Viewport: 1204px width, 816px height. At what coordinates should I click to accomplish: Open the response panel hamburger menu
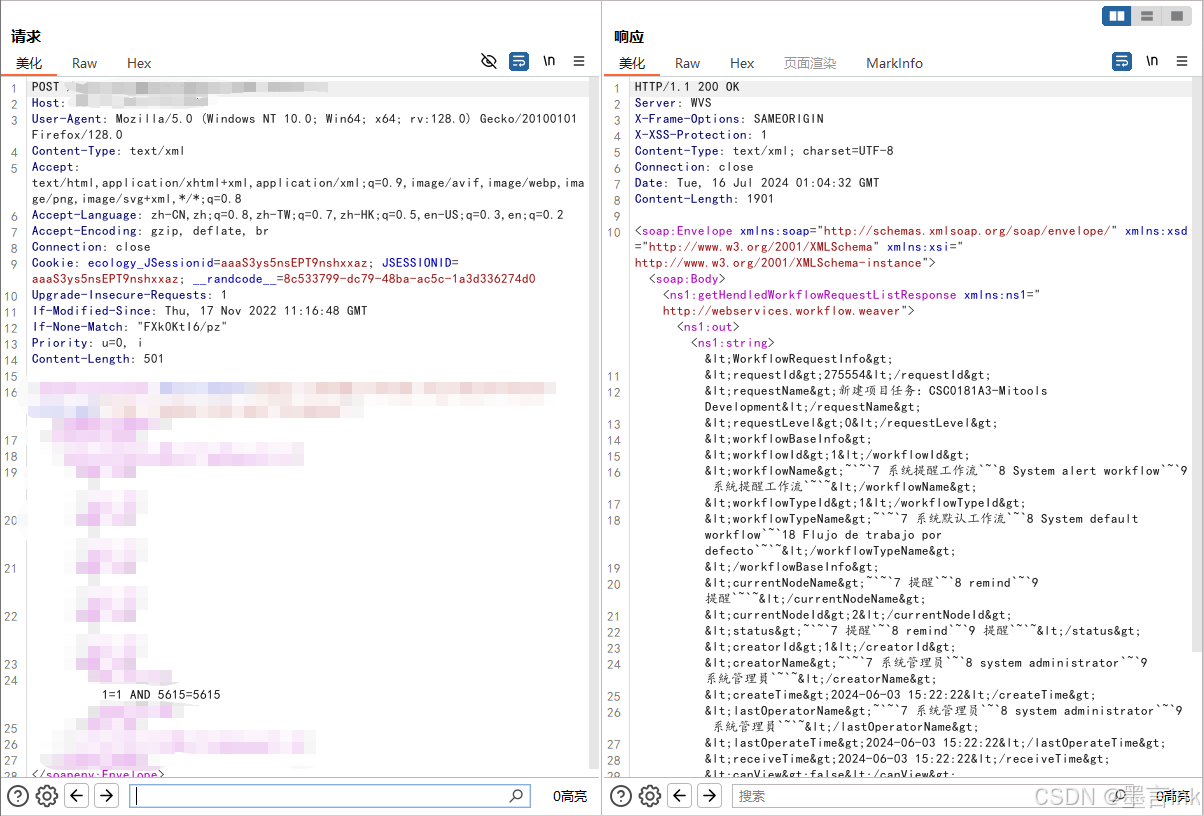[1183, 62]
